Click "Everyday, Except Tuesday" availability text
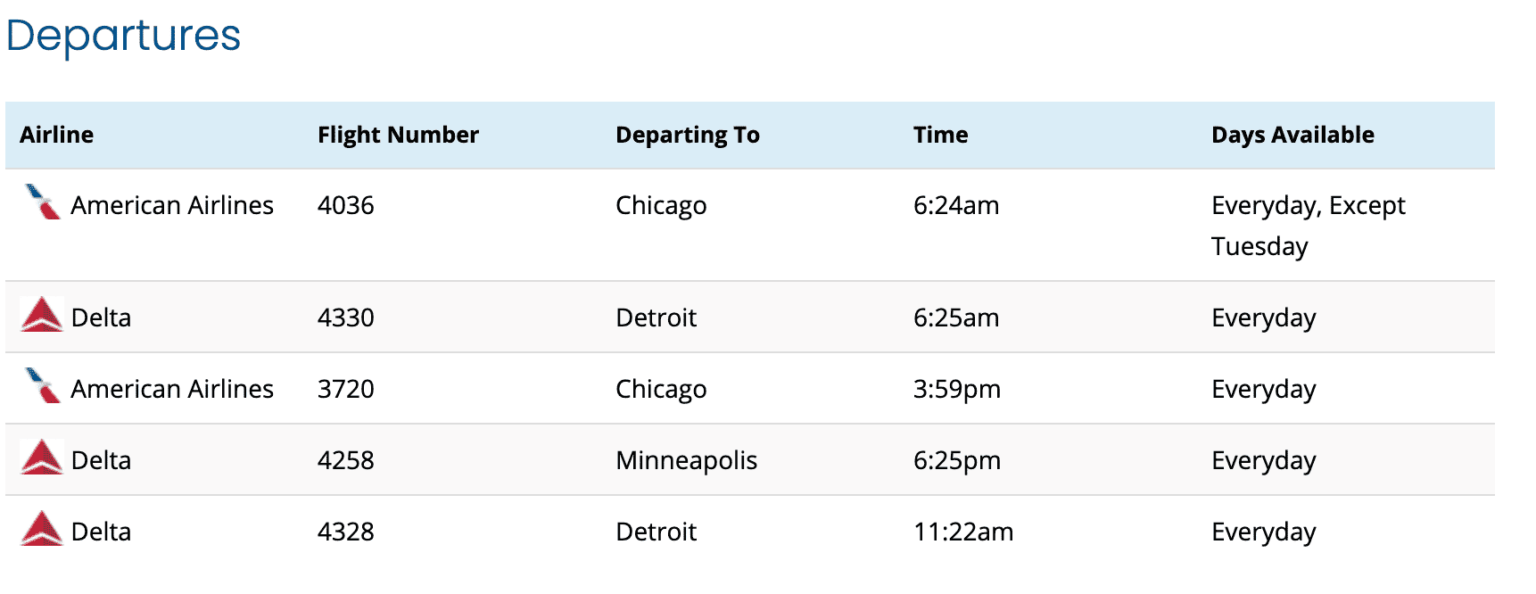The width and height of the screenshot is (1536, 594). click(1308, 225)
